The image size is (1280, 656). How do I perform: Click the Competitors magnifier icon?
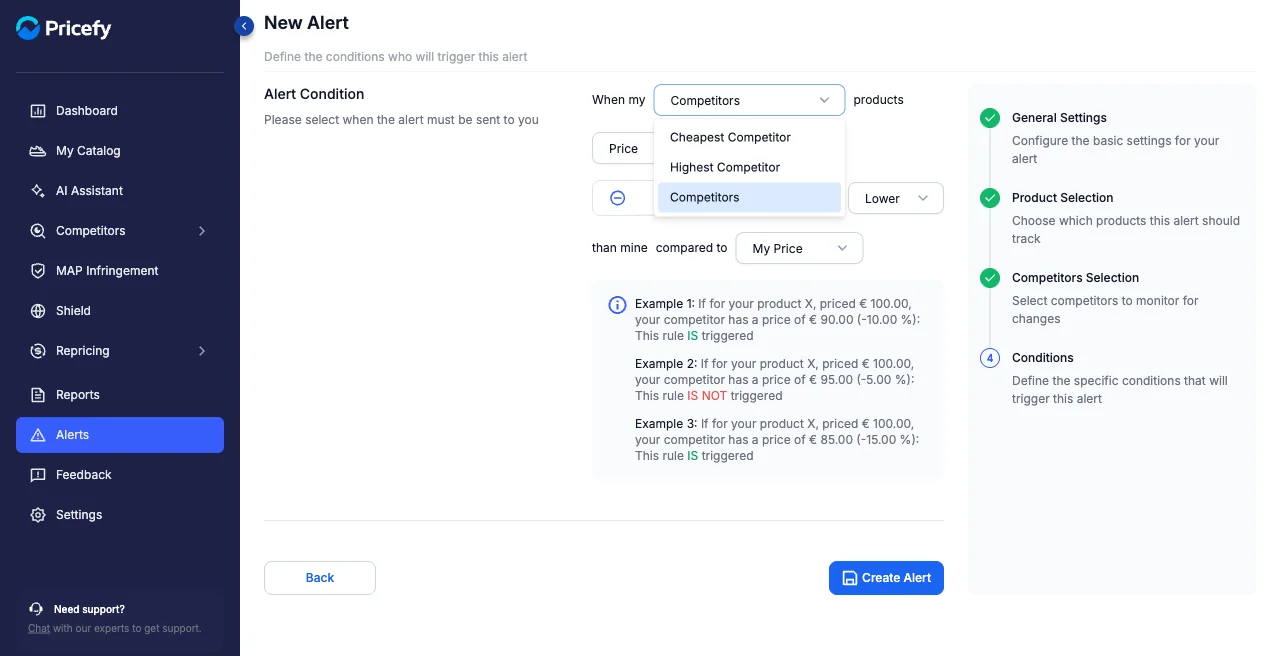[x=38, y=231]
